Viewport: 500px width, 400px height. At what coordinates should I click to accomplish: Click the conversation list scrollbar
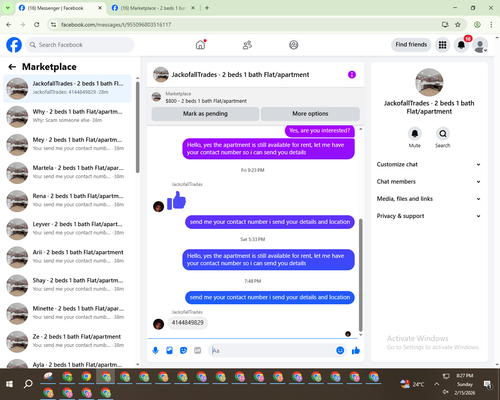click(138, 127)
